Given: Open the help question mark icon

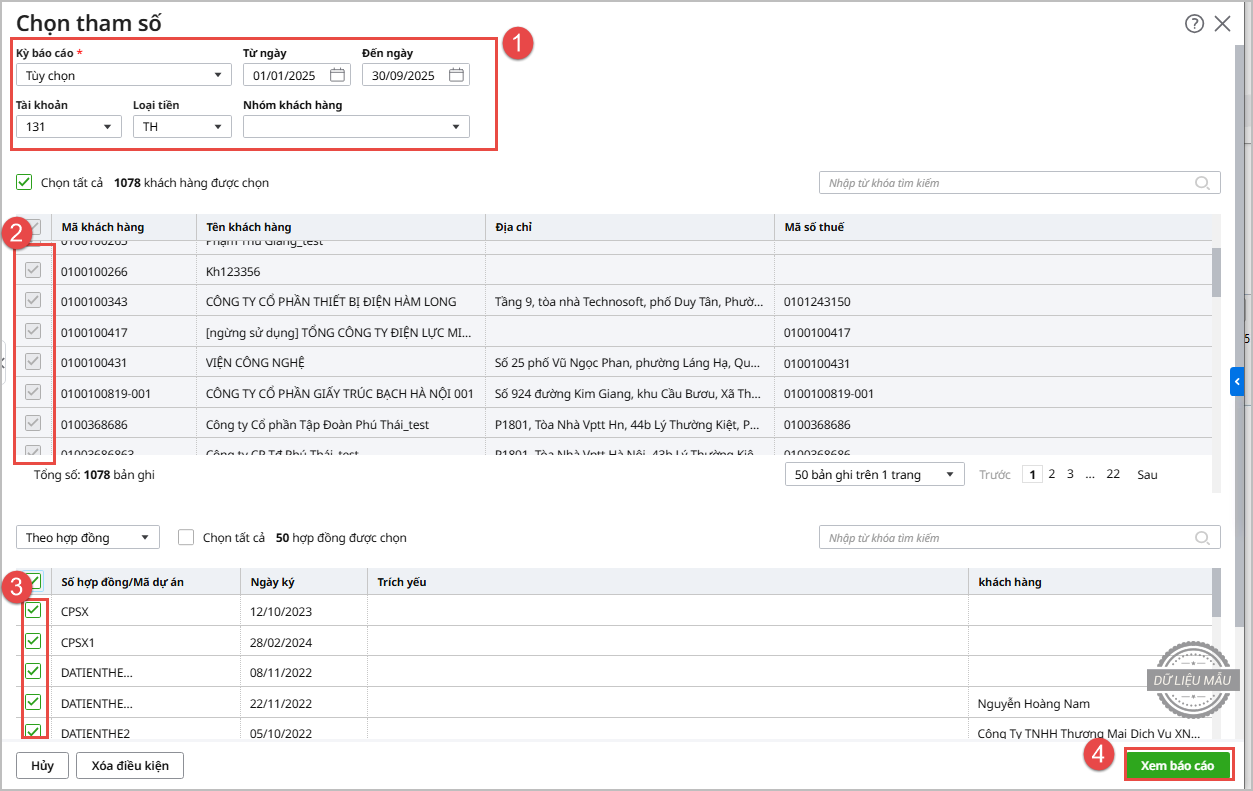Looking at the screenshot, I should click(1194, 24).
